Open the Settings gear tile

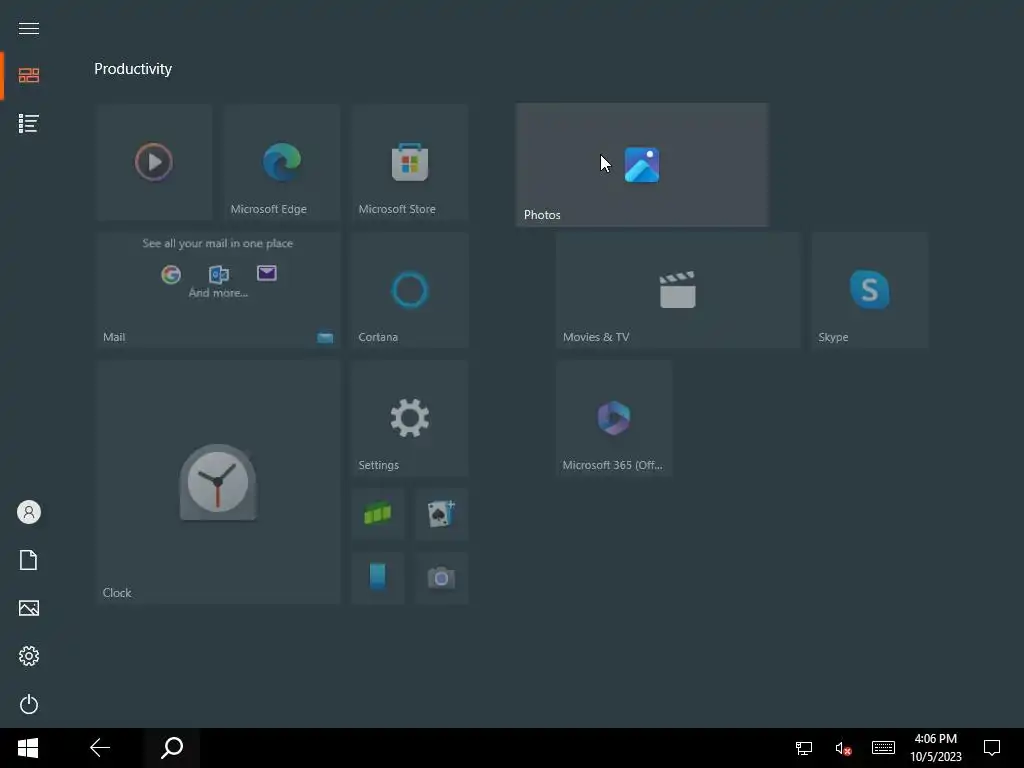tap(409, 418)
